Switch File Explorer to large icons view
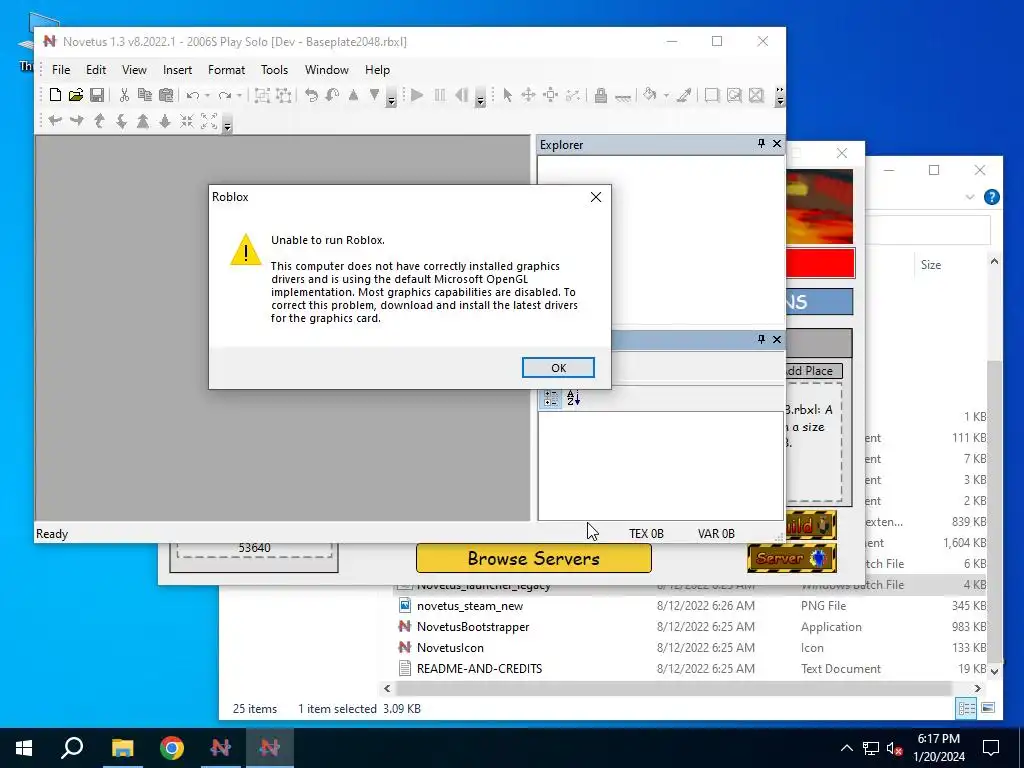 [987, 708]
